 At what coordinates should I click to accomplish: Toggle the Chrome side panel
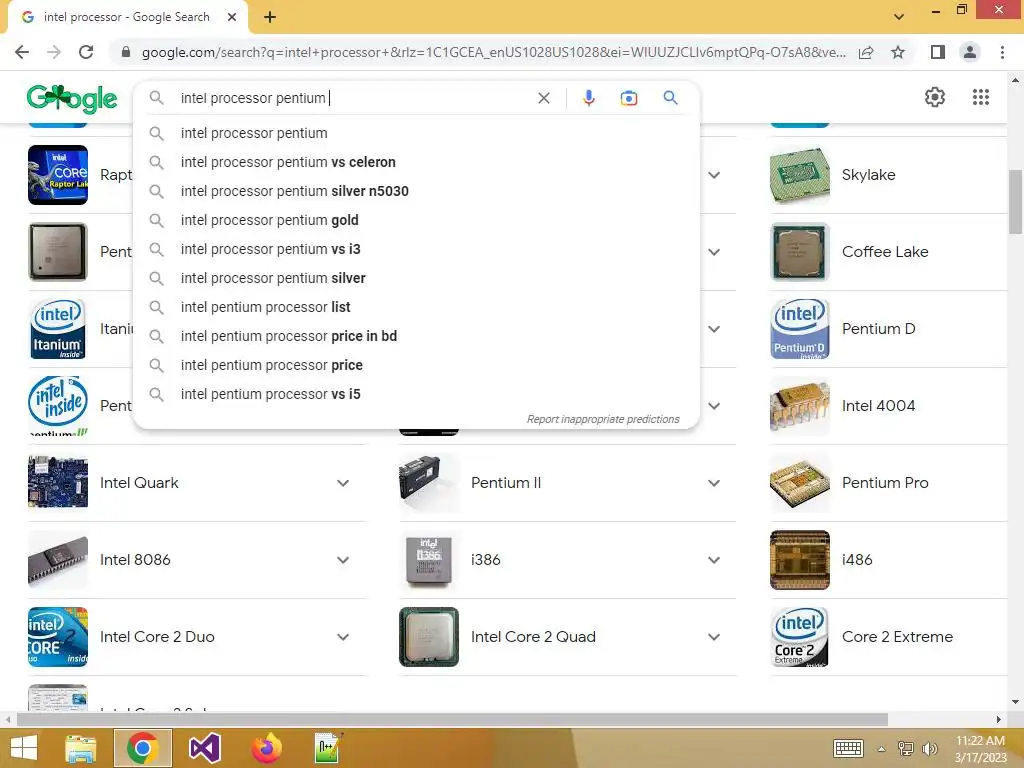(x=937, y=52)
